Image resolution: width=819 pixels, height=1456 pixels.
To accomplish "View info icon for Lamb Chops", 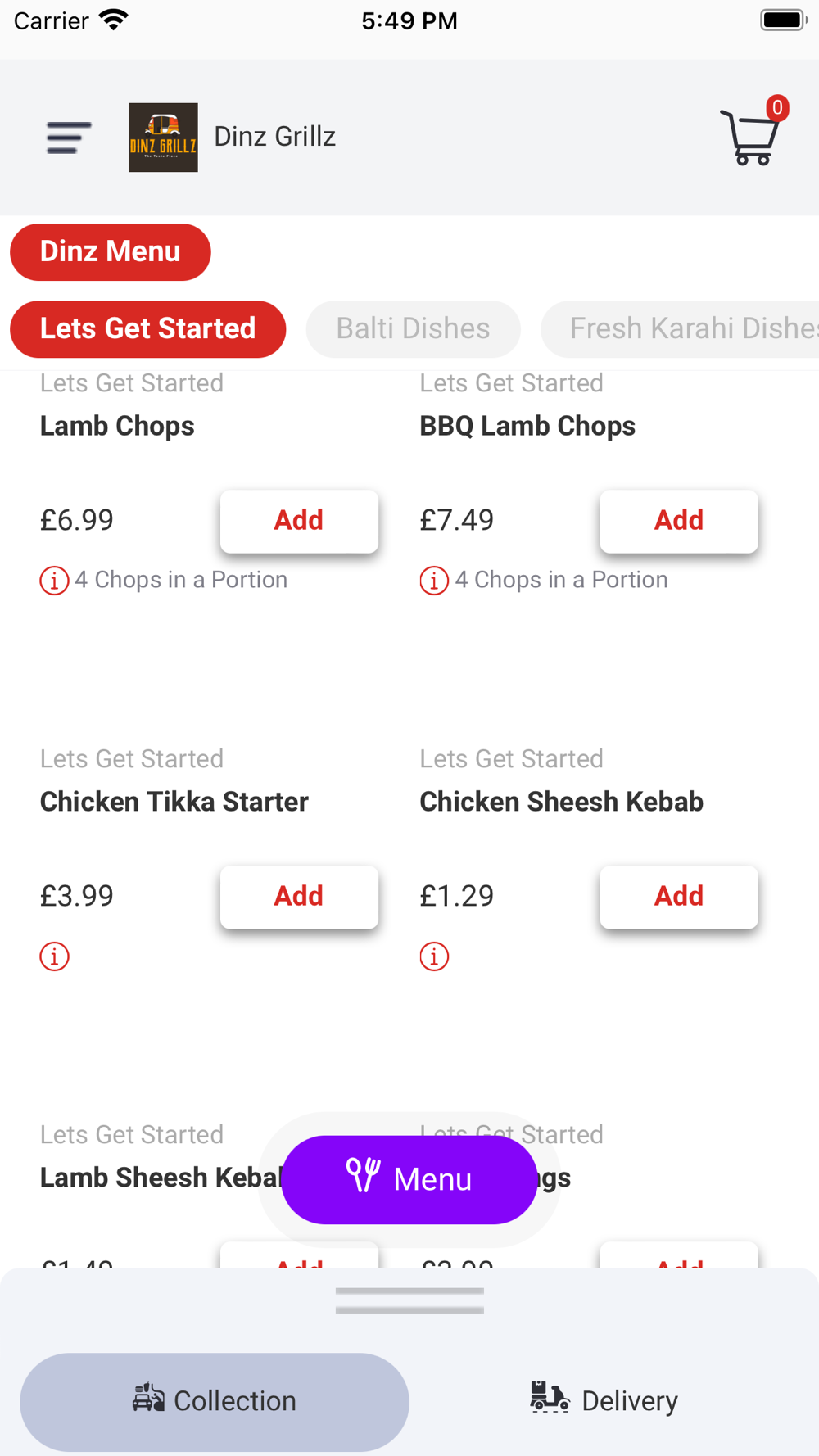I will click(x=54, y=581).
